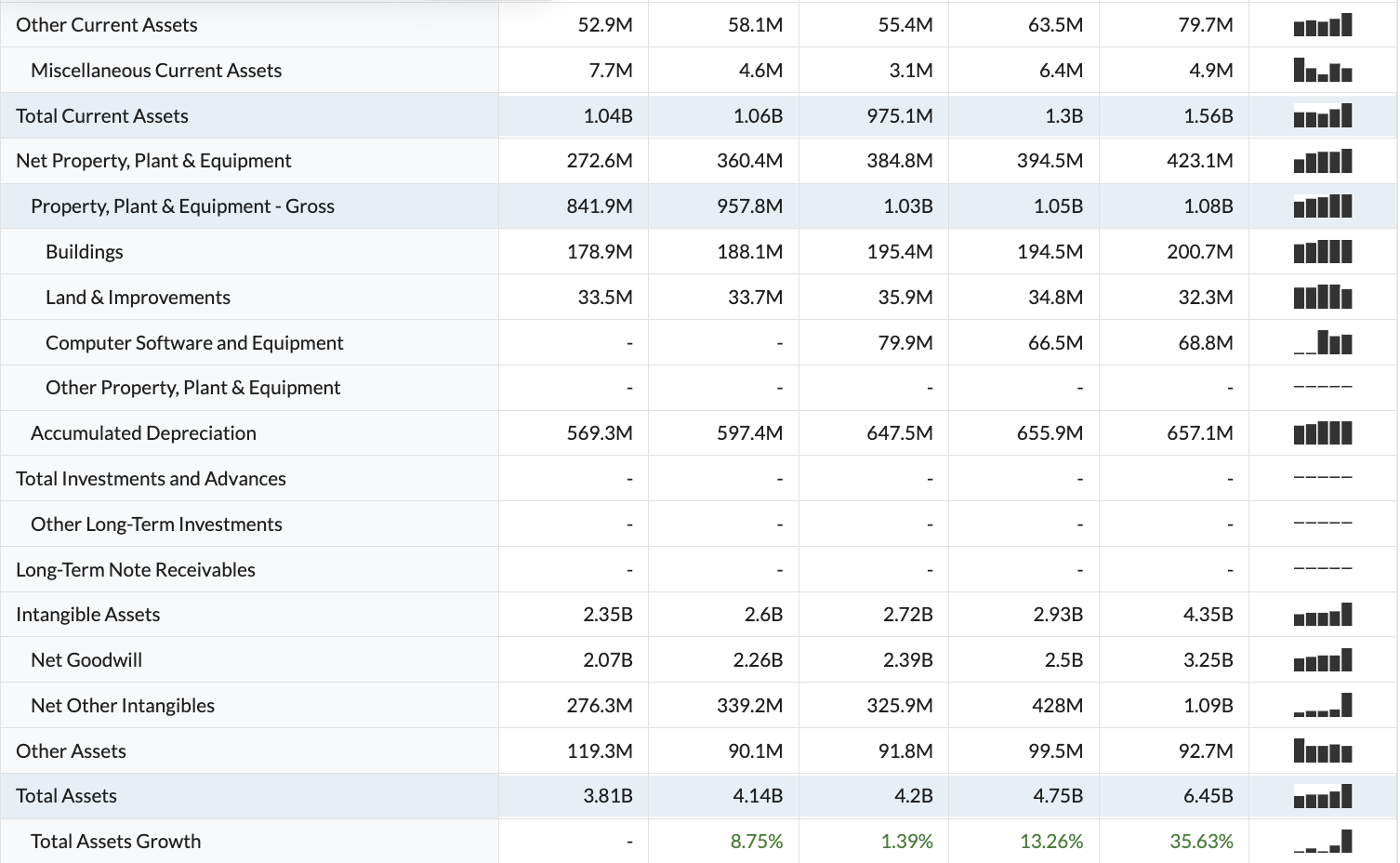Select the Net Other Intangibles row label
The height and width of the screenshot is (863, 1400).
click(x=123, y=706)
